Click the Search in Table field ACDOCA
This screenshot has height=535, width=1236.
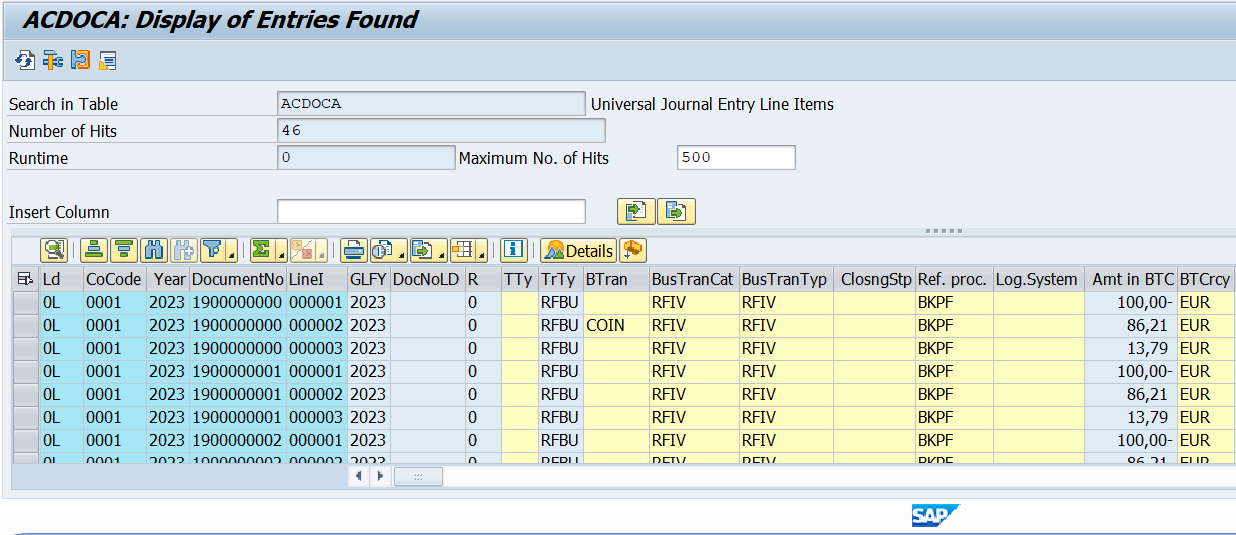click(431, 103)
